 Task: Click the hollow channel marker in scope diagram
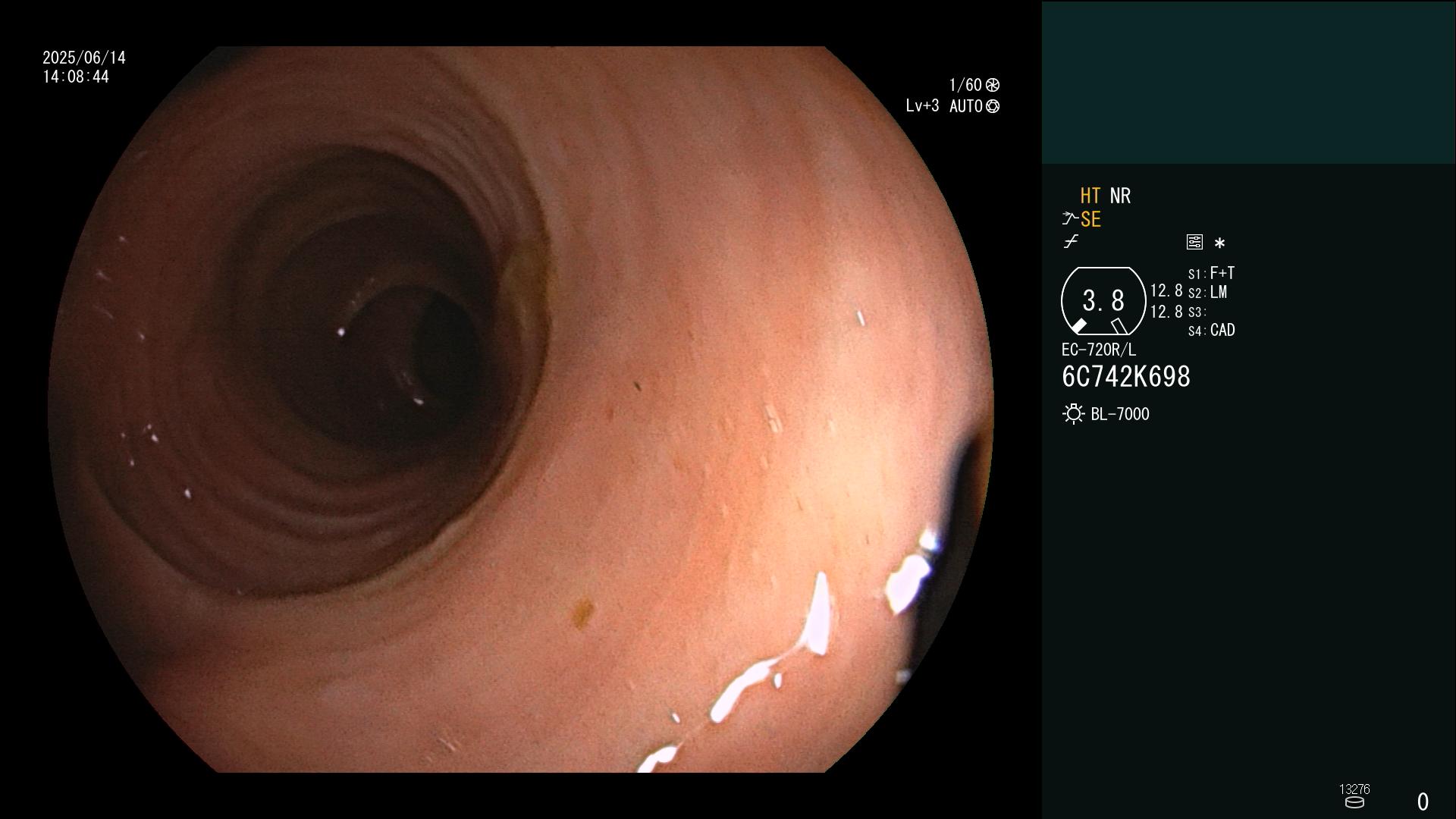[x=1119, y=326]
